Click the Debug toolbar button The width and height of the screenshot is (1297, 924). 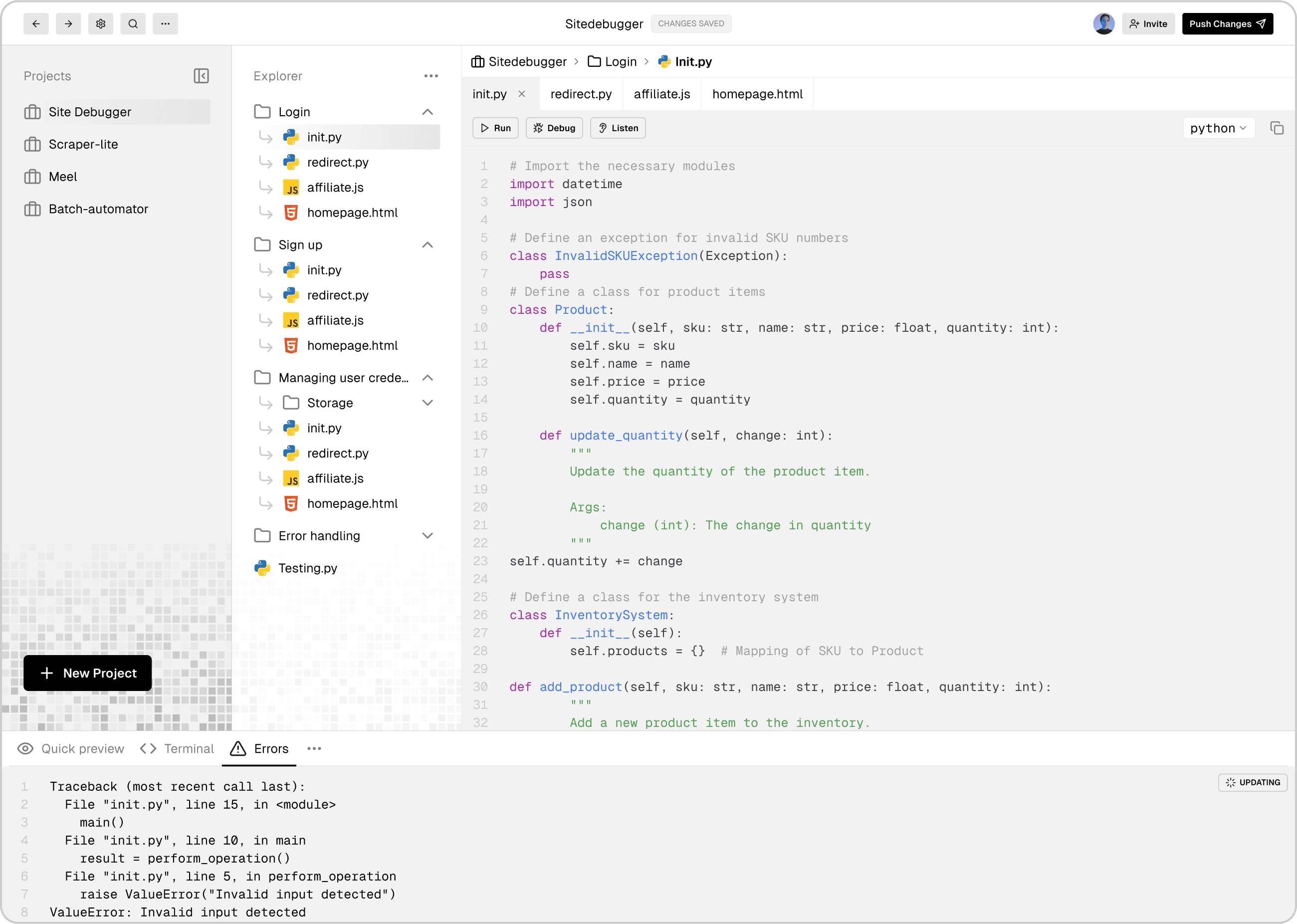pyautogui.click(x=554, y=128)
